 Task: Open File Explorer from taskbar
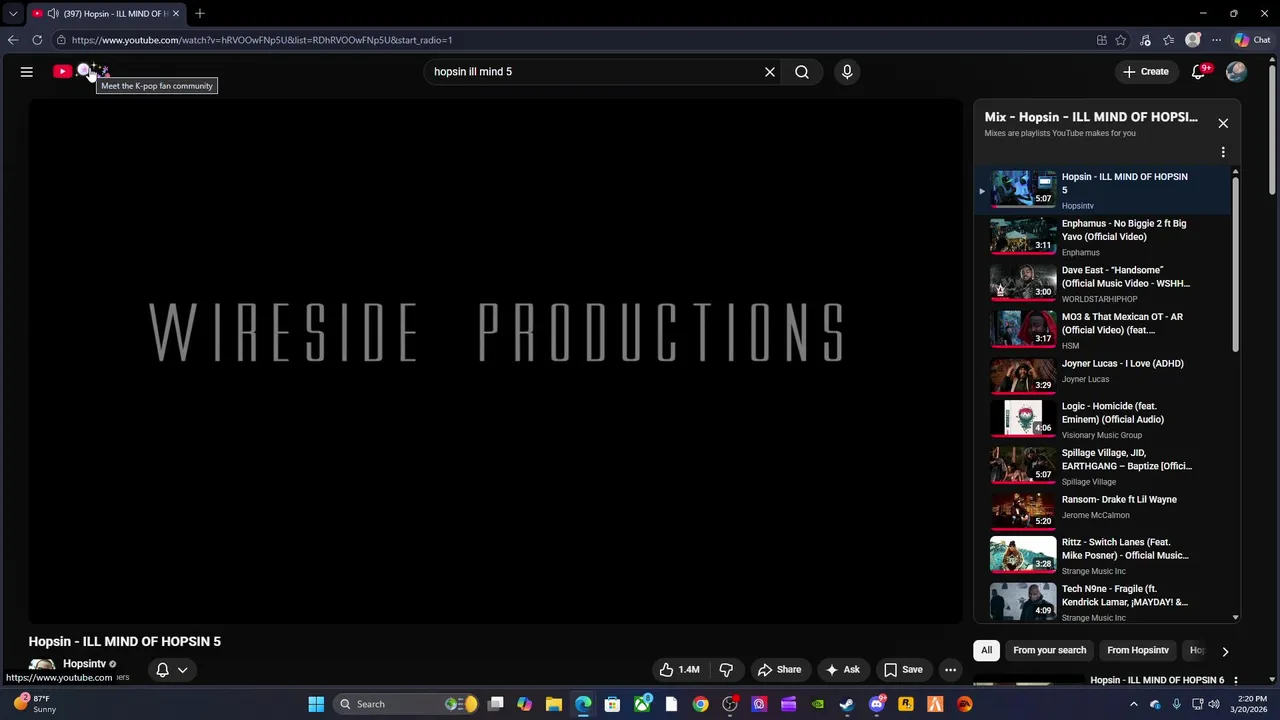(x=554, y=704)
